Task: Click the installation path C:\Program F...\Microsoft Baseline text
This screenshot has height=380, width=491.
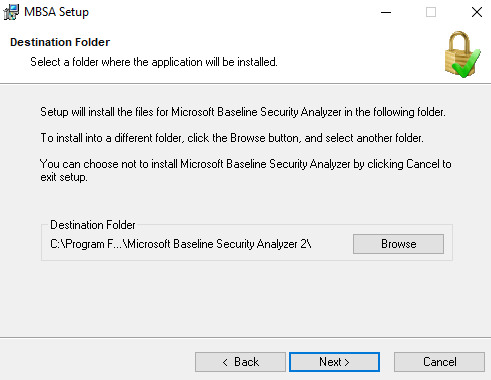Action: tap(181, 244)
